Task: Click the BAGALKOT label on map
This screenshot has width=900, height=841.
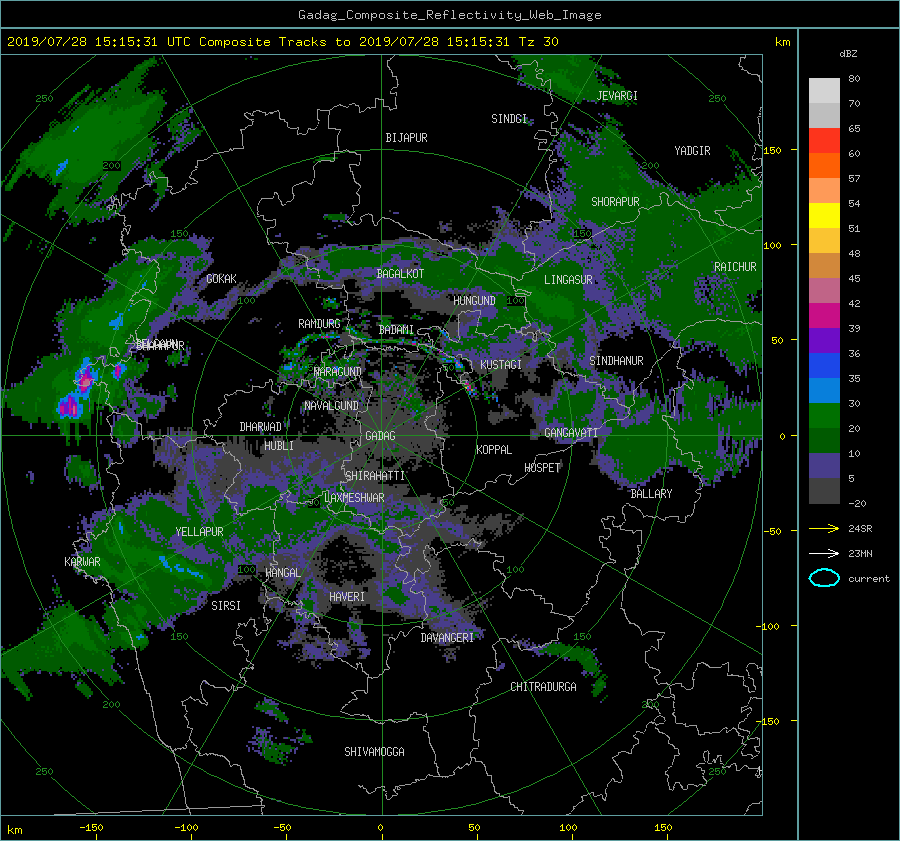Action: tap(400, 274)
